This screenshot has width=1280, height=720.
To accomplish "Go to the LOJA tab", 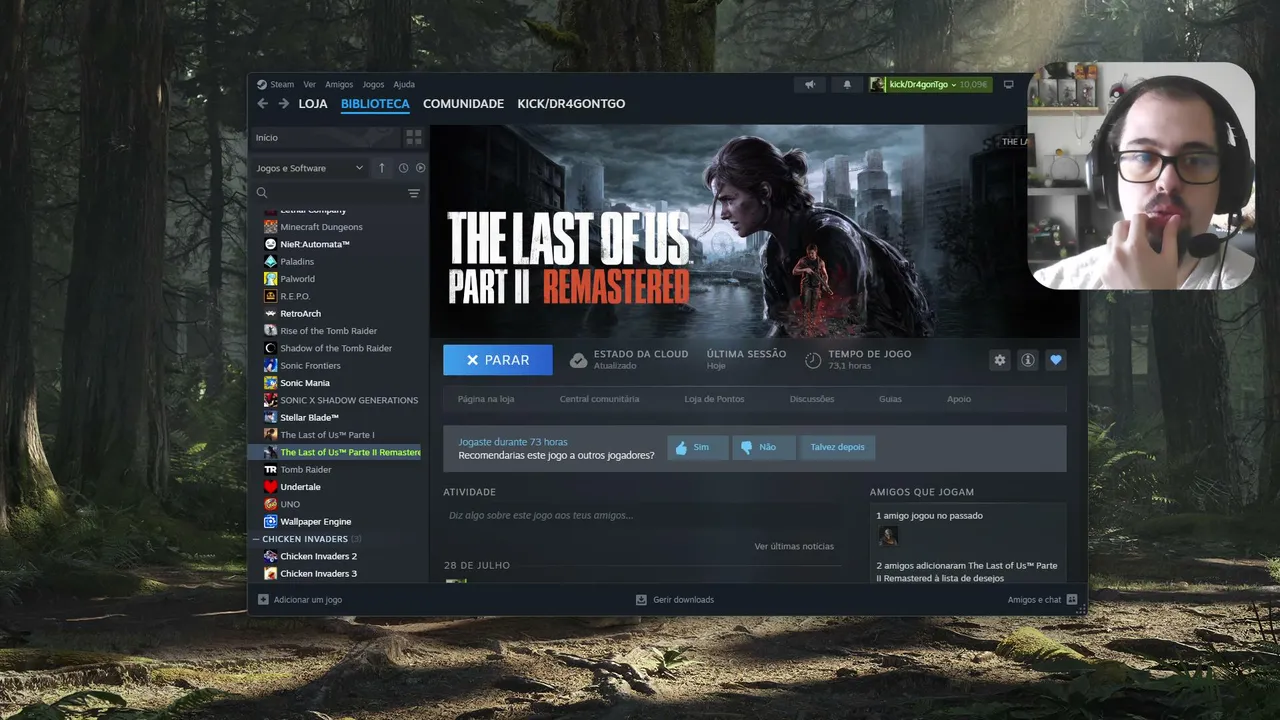I will (313, 104).
